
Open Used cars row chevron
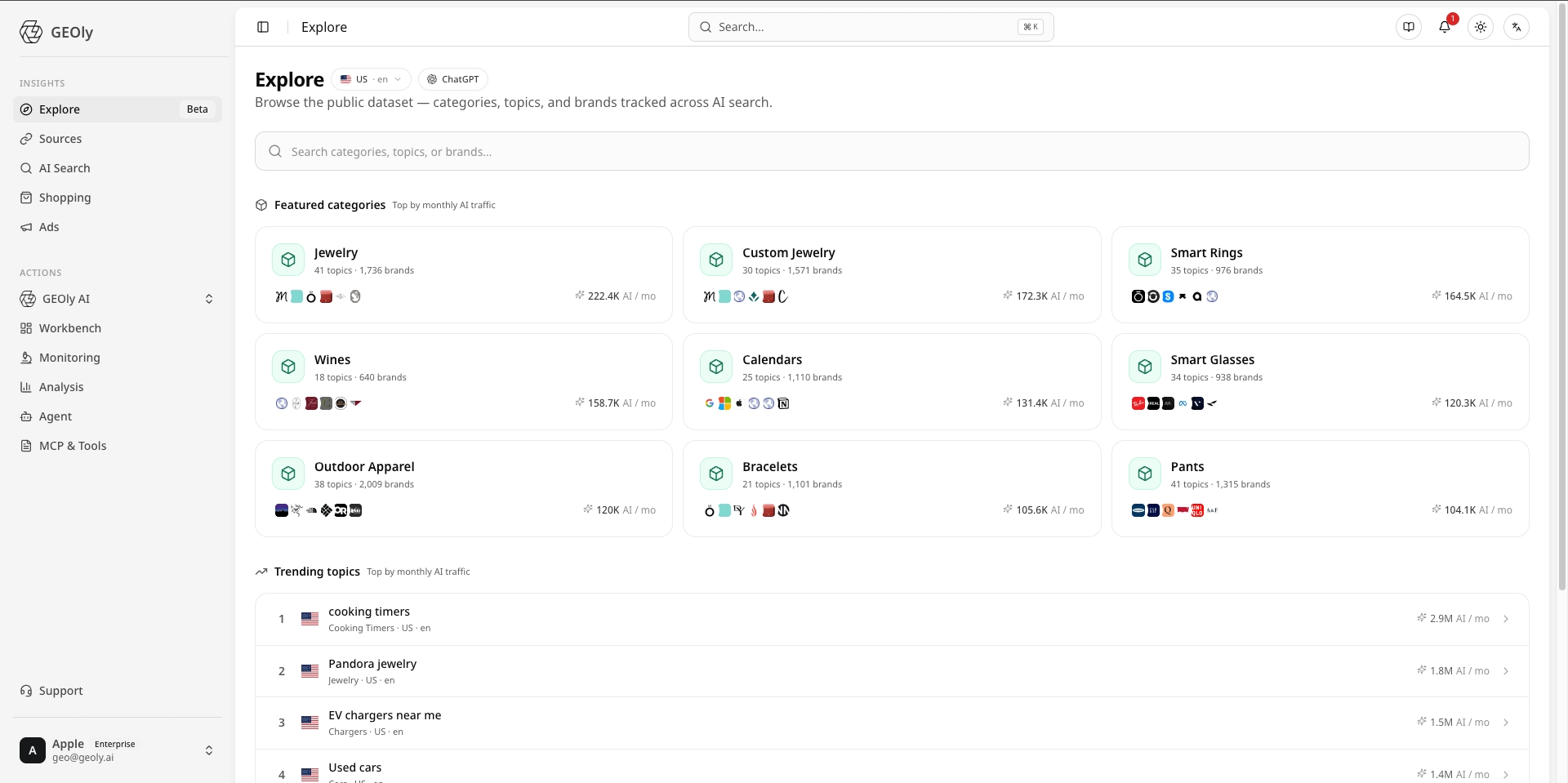tap(1506, 774)
